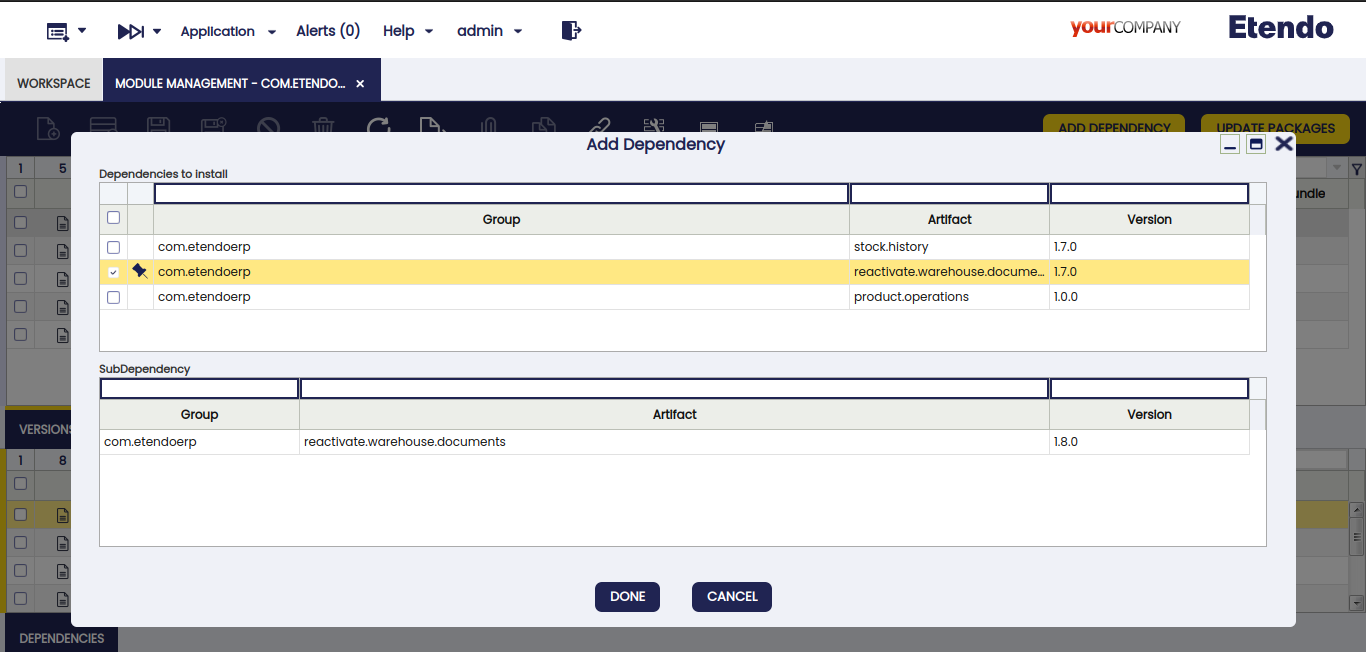The image size is (1366, 652).
Task: Sort by Artifact in Dependencies to install
Action: [949, 219]
